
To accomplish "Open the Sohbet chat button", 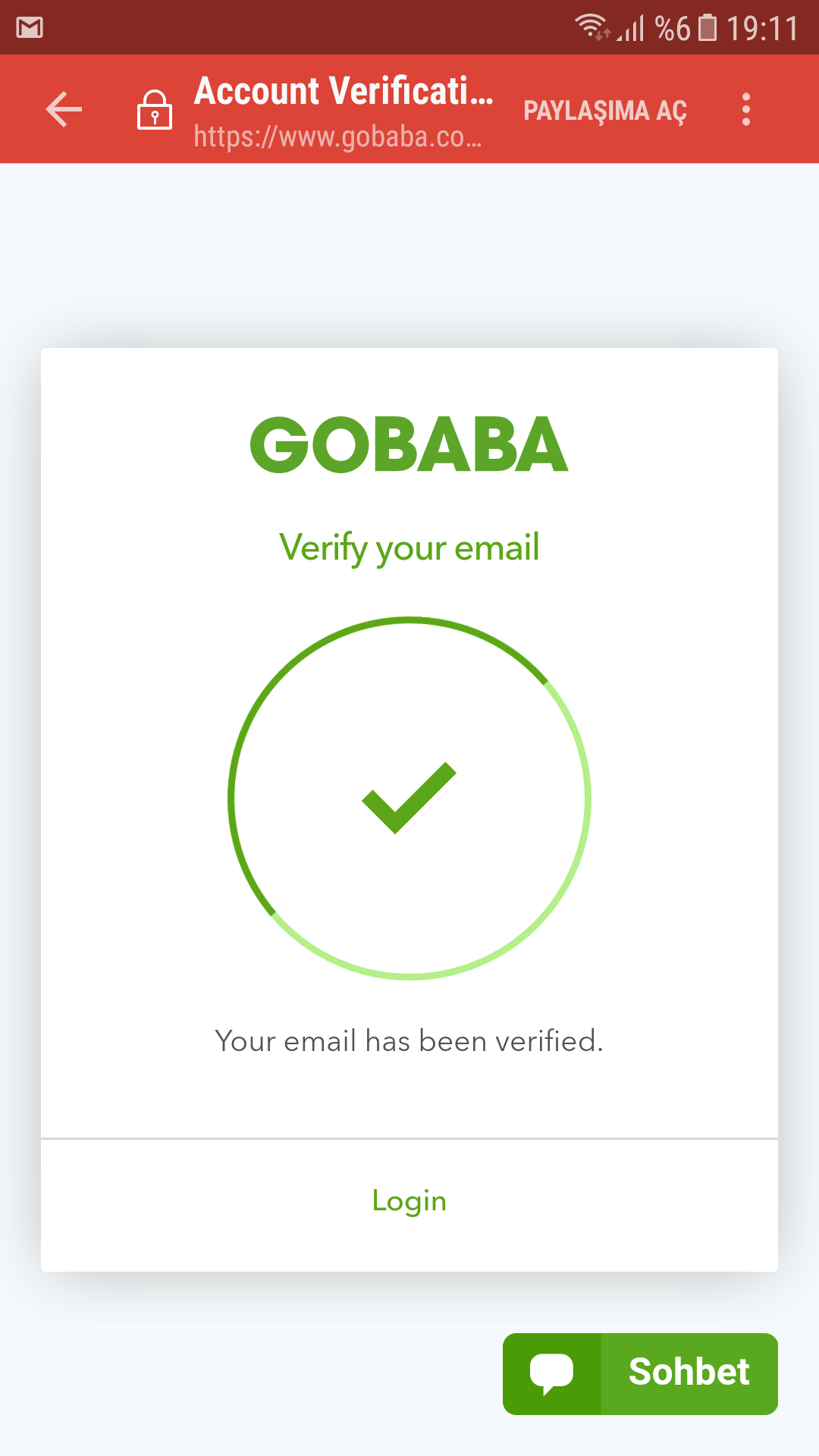I will (640, 1374).
